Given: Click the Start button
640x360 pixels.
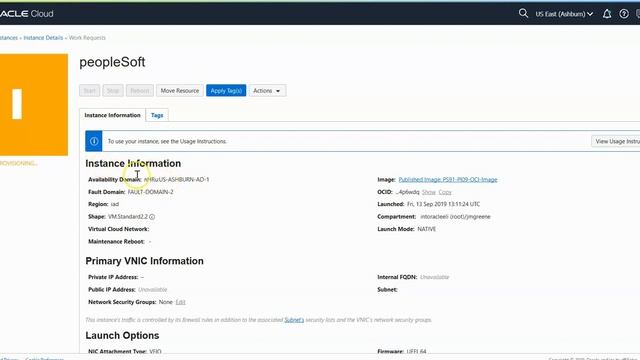Looking at the screenshot, I should click(x=89, y=91).
